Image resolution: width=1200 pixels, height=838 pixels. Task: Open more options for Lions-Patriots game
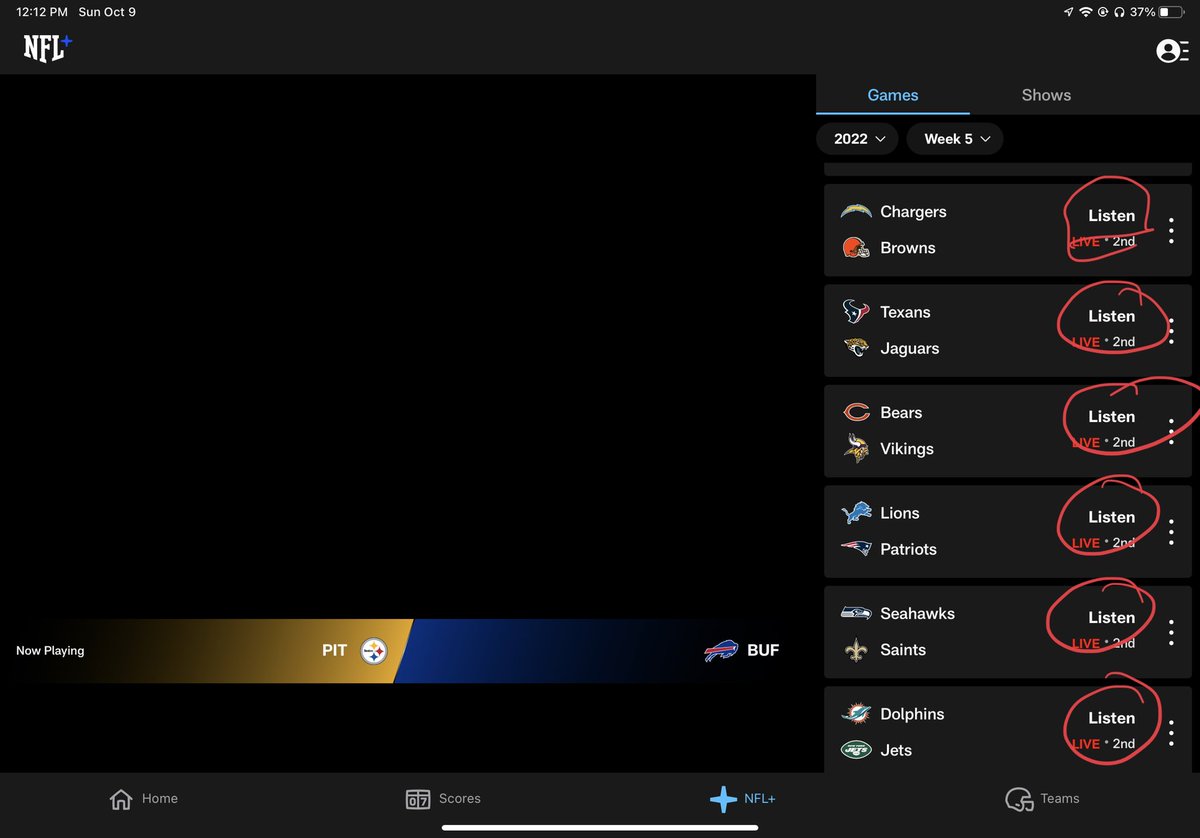click(1171, 532)
